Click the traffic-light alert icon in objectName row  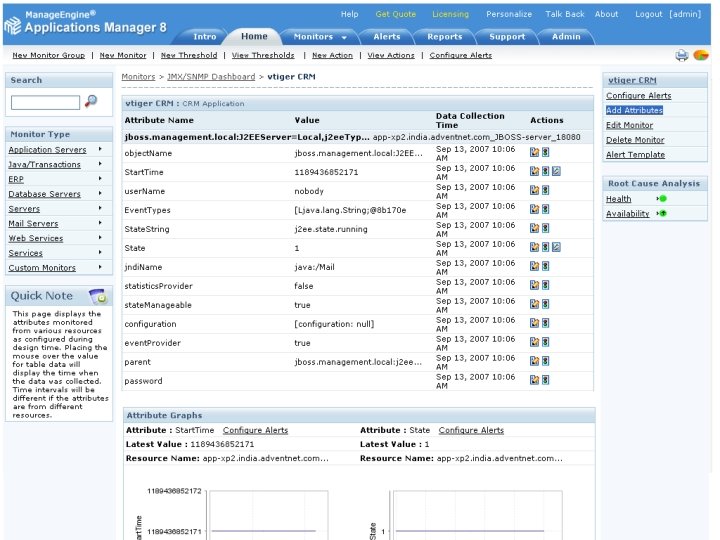coord(545,152)
